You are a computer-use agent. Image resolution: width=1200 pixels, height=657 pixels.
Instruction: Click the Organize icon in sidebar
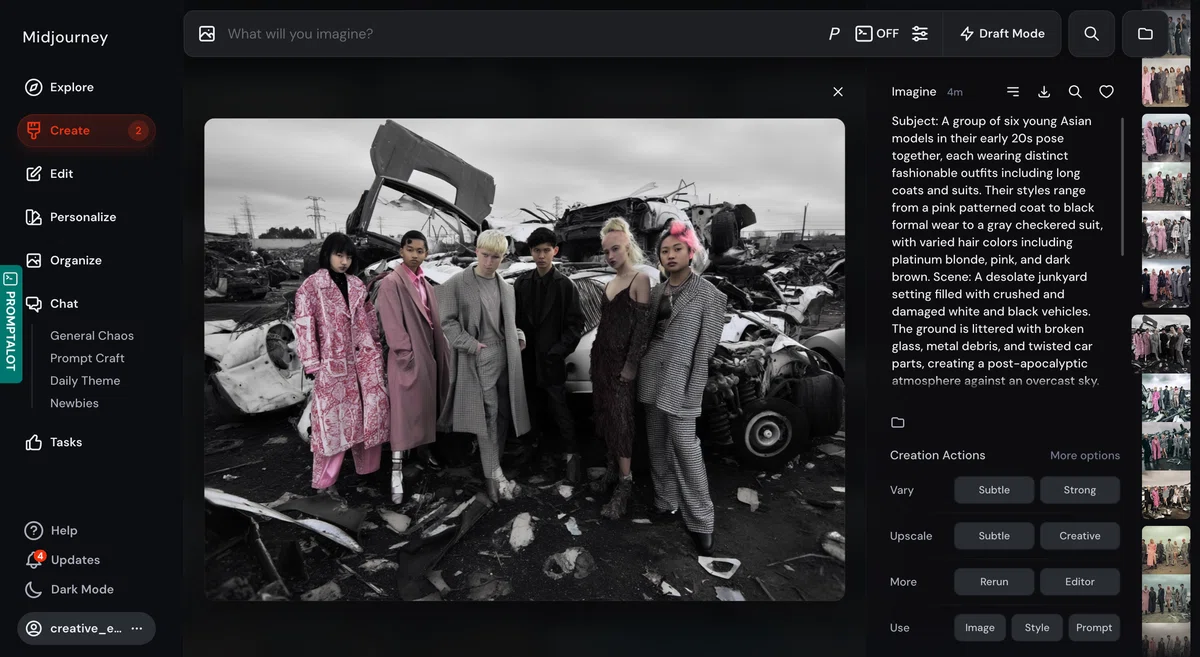click(x=34, y=260)
